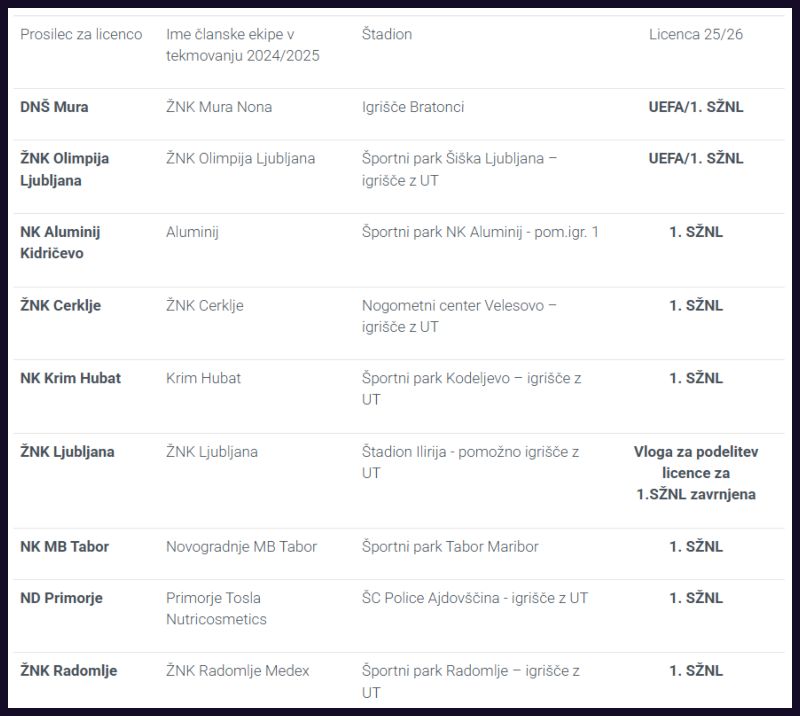Click ŽNK Radomlje Medex team name
The height and width of the screenshot is (716, 800).
point(238,671)
